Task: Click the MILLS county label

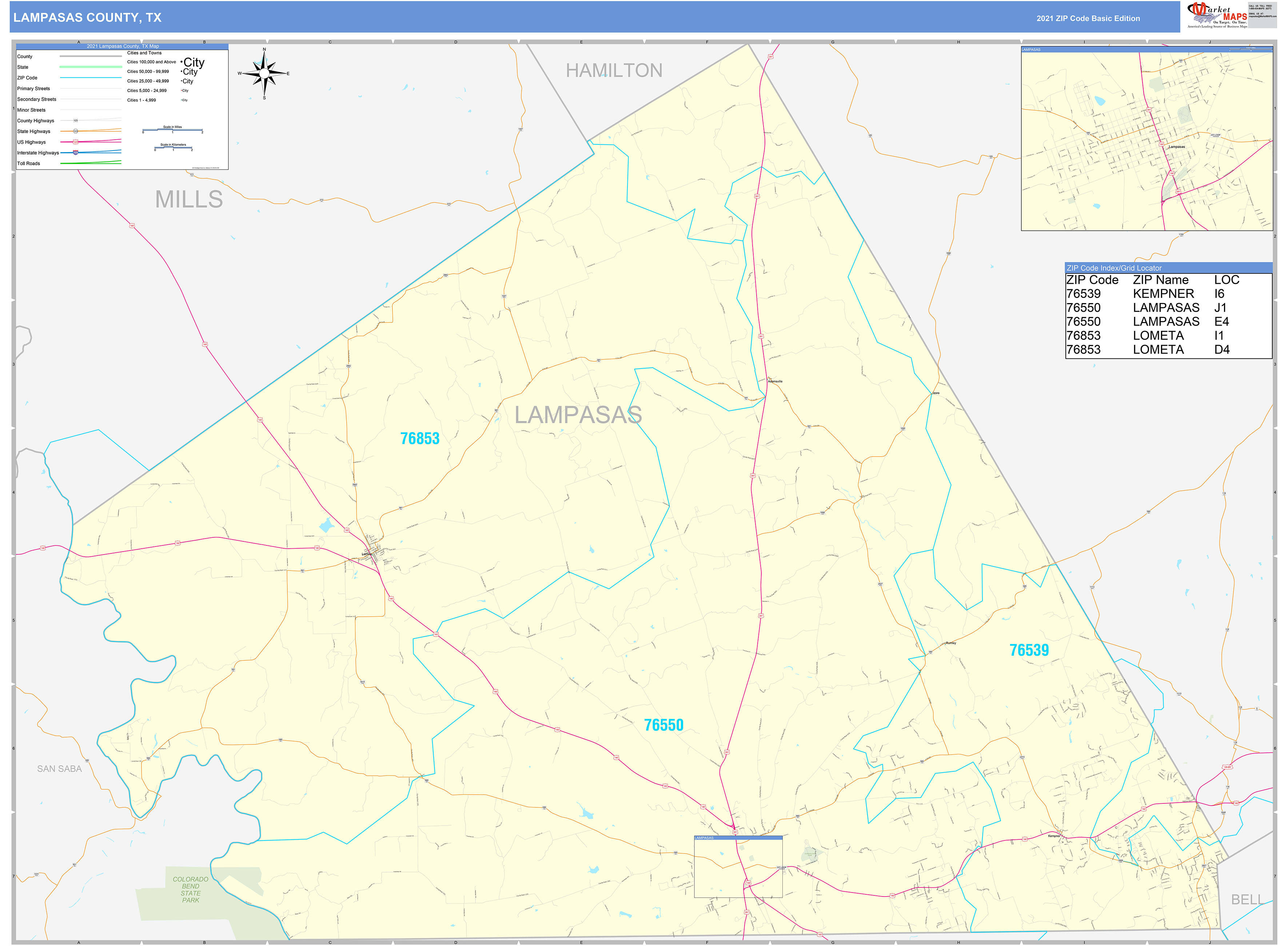Action: (x=189, y=199)
